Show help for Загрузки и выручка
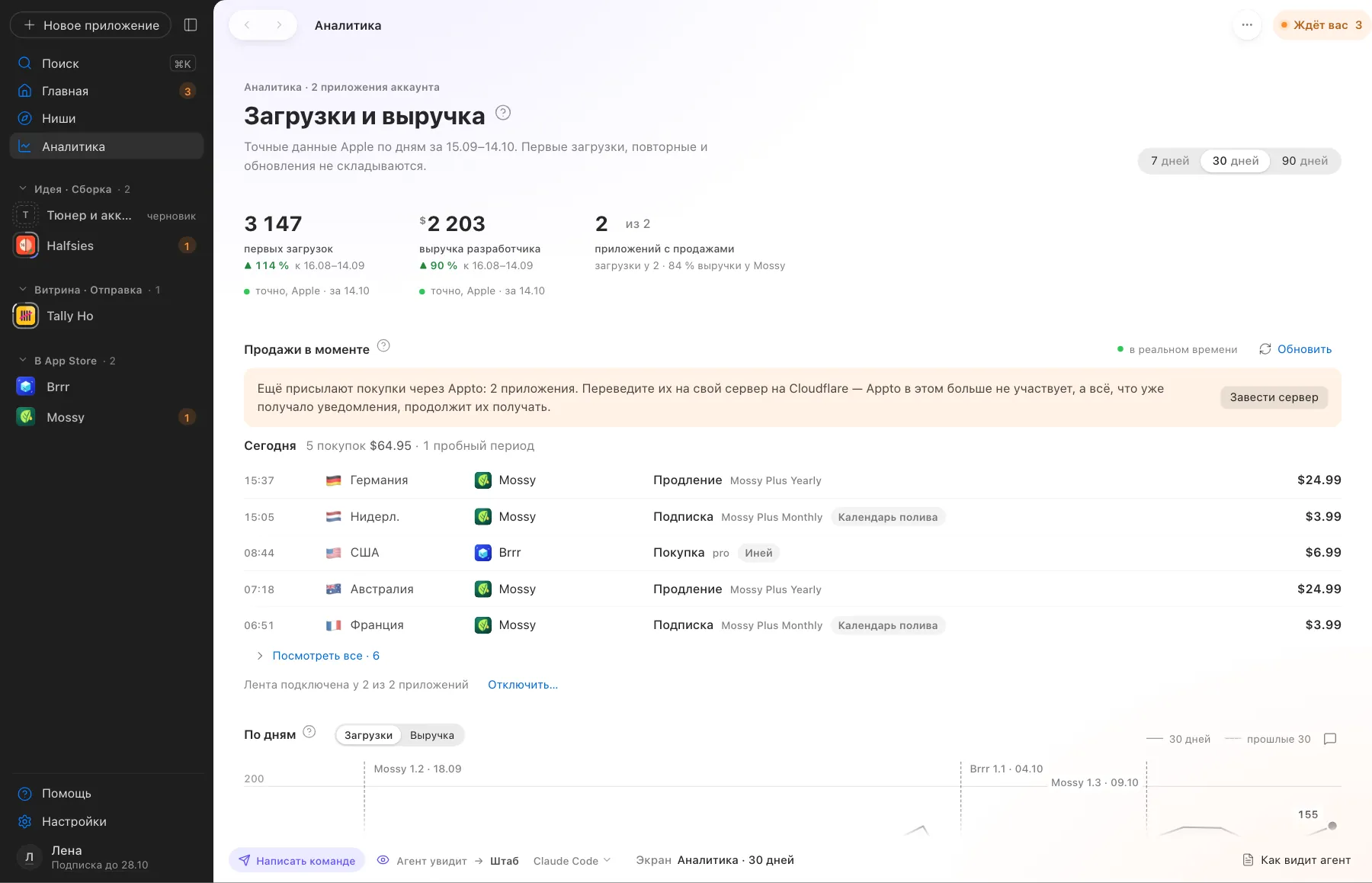The image size is (1372, 883). 503,113
